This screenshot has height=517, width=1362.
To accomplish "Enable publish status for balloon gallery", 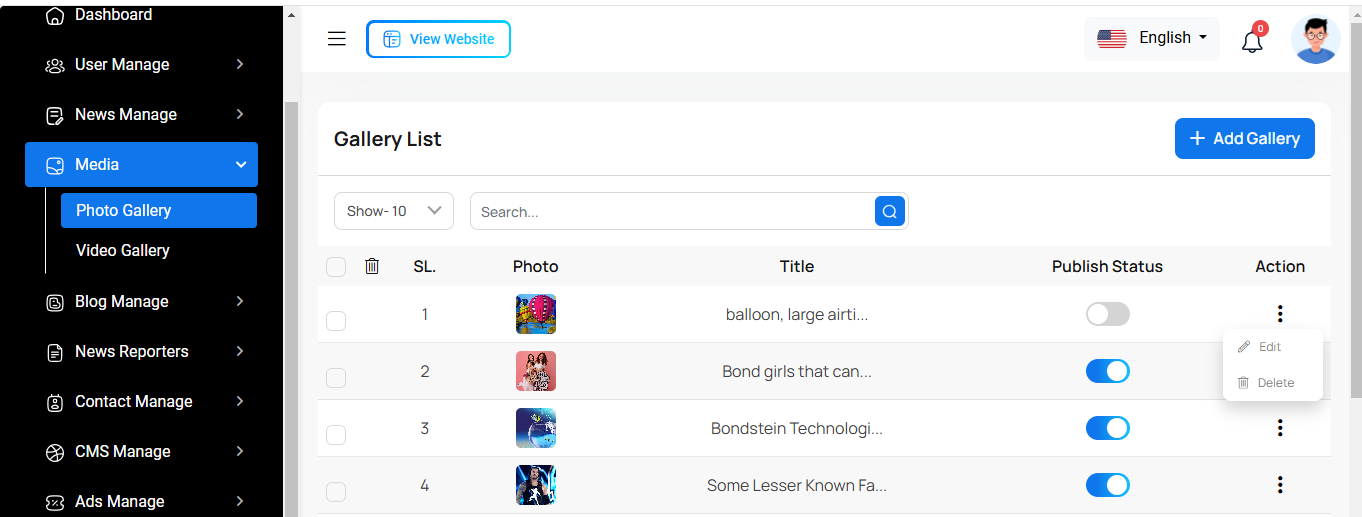I will pyautogui.click(x=1108, y=314).
